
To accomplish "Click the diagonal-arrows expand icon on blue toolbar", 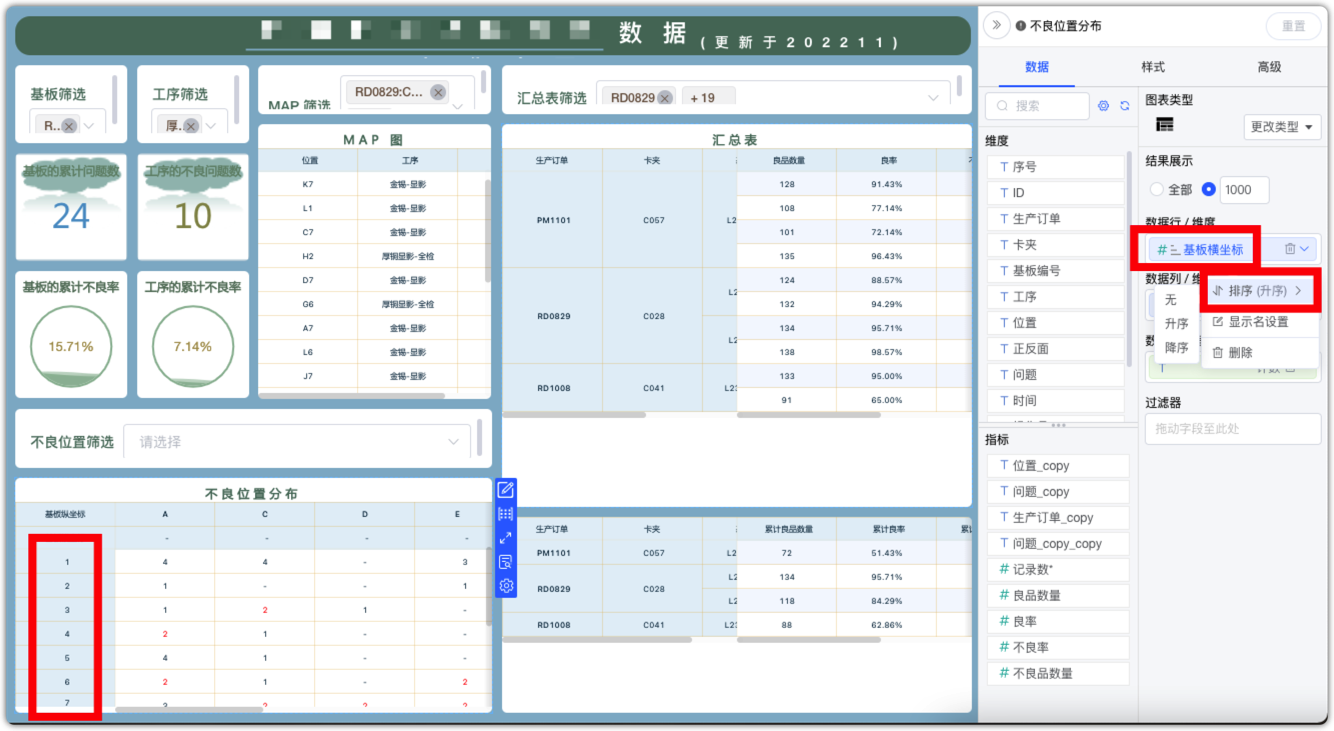I will click(x=506, y=538).
